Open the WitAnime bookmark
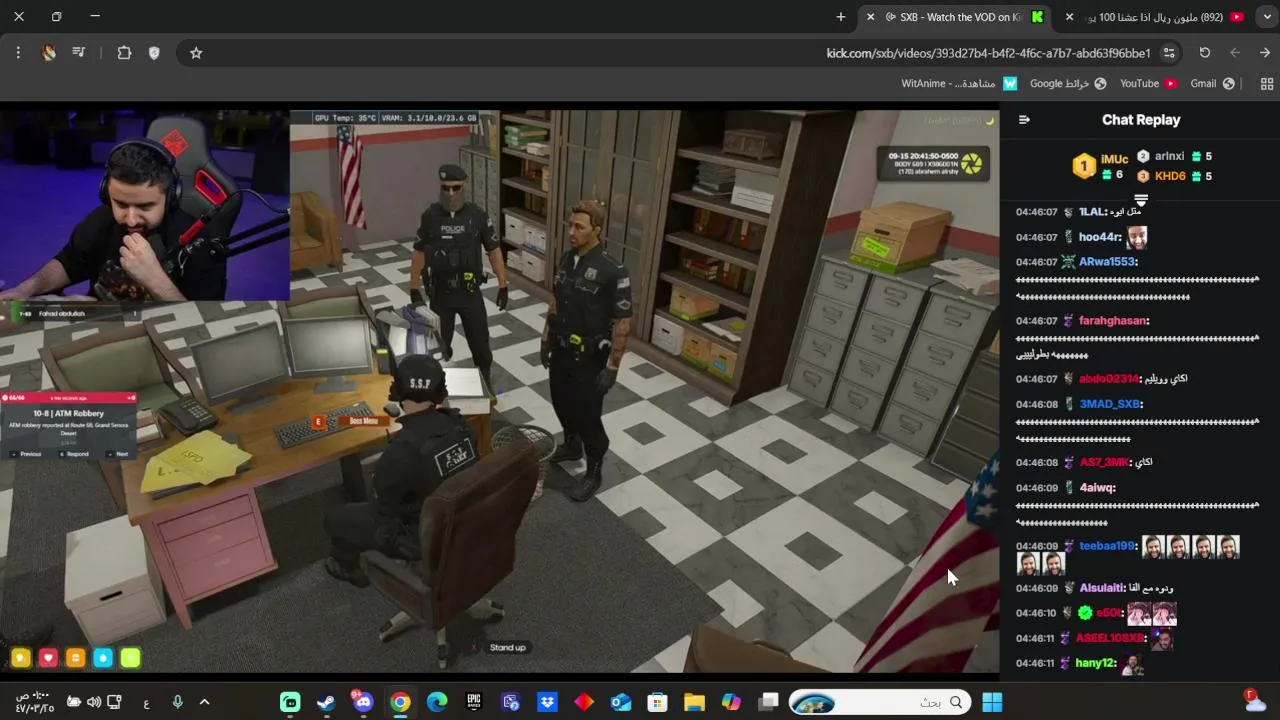Screen dimensions: 1280x720 (x=959, y=84)
